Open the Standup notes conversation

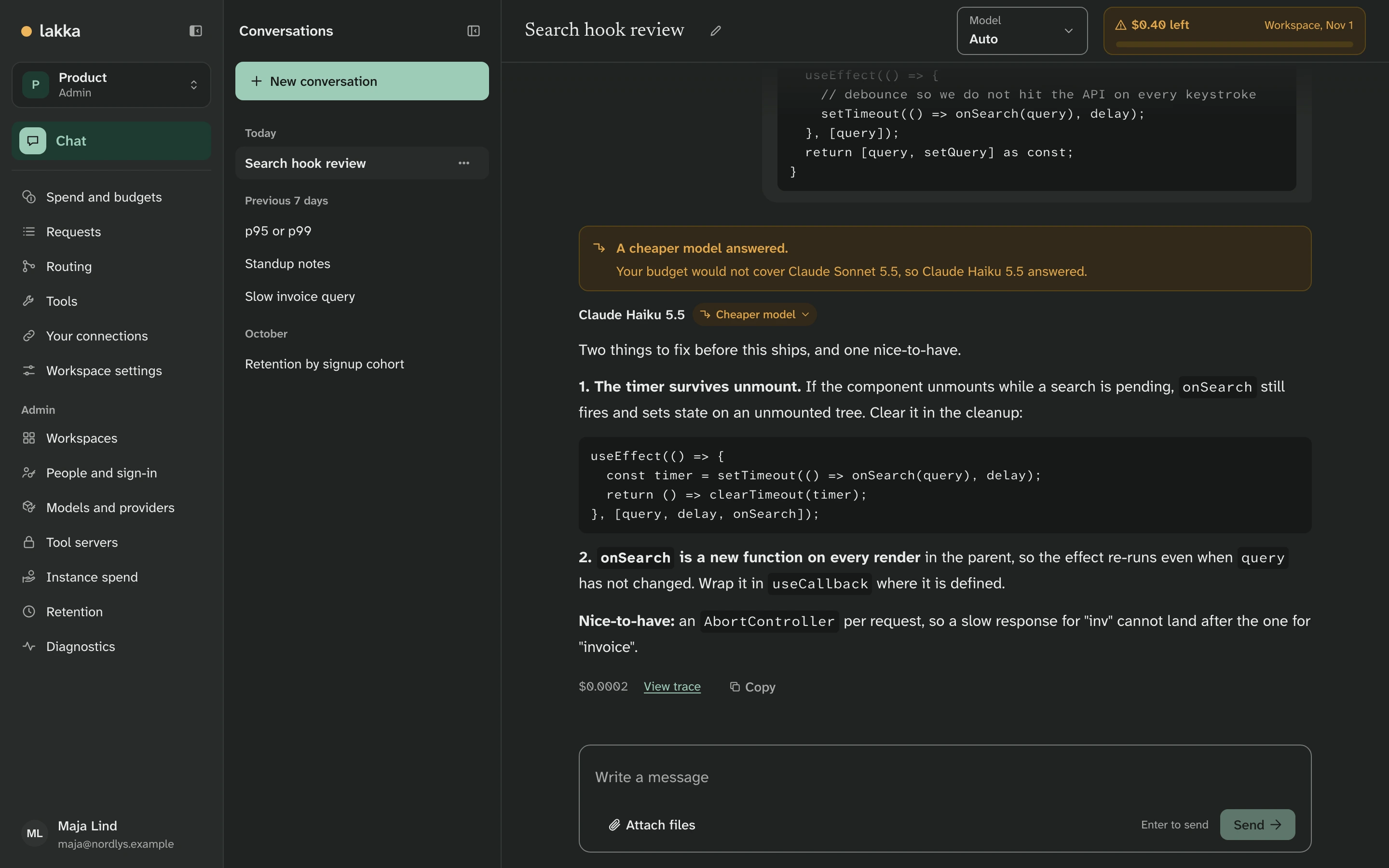click(362, 263)
